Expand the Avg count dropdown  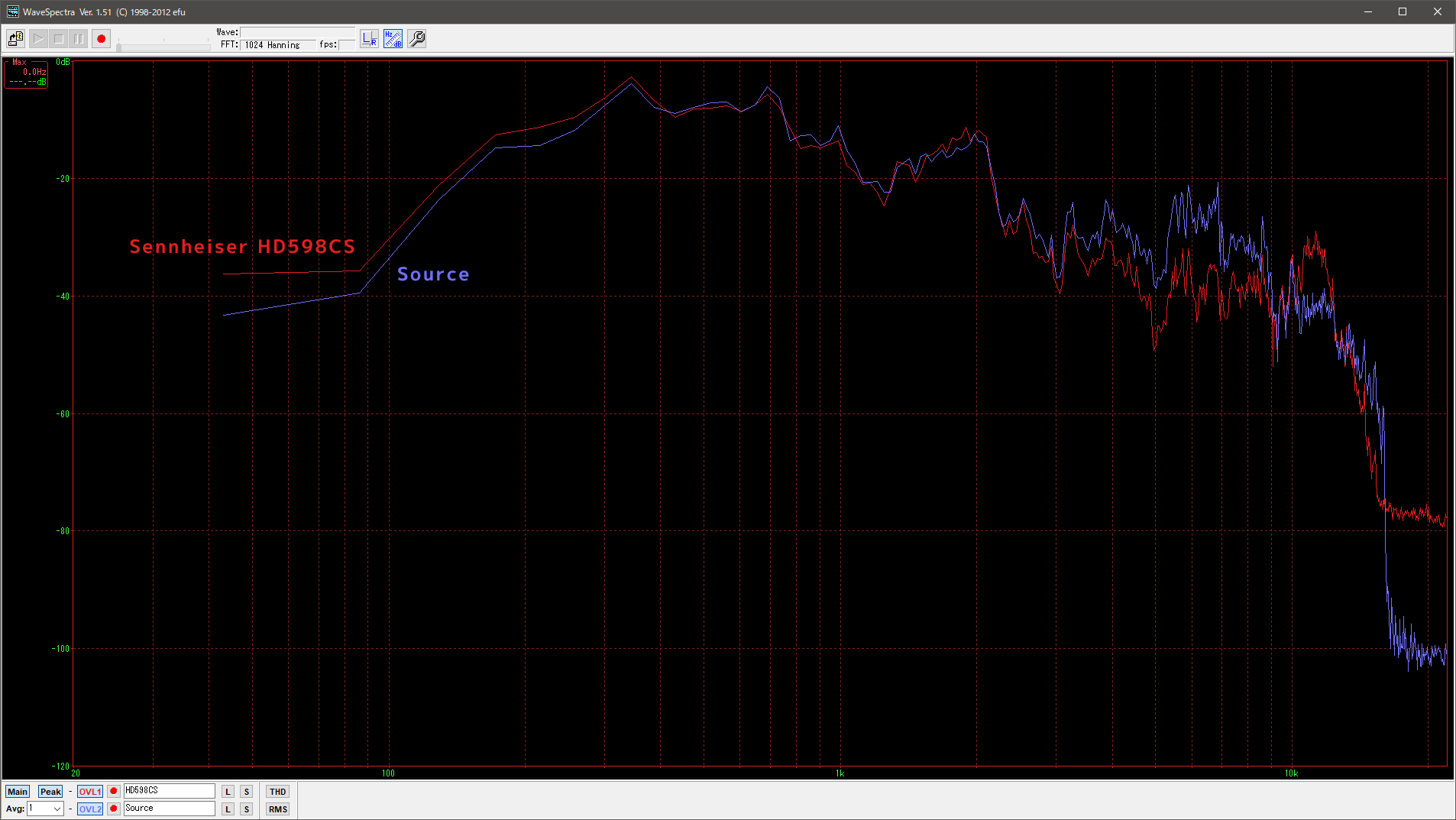[x=57, y=809]
